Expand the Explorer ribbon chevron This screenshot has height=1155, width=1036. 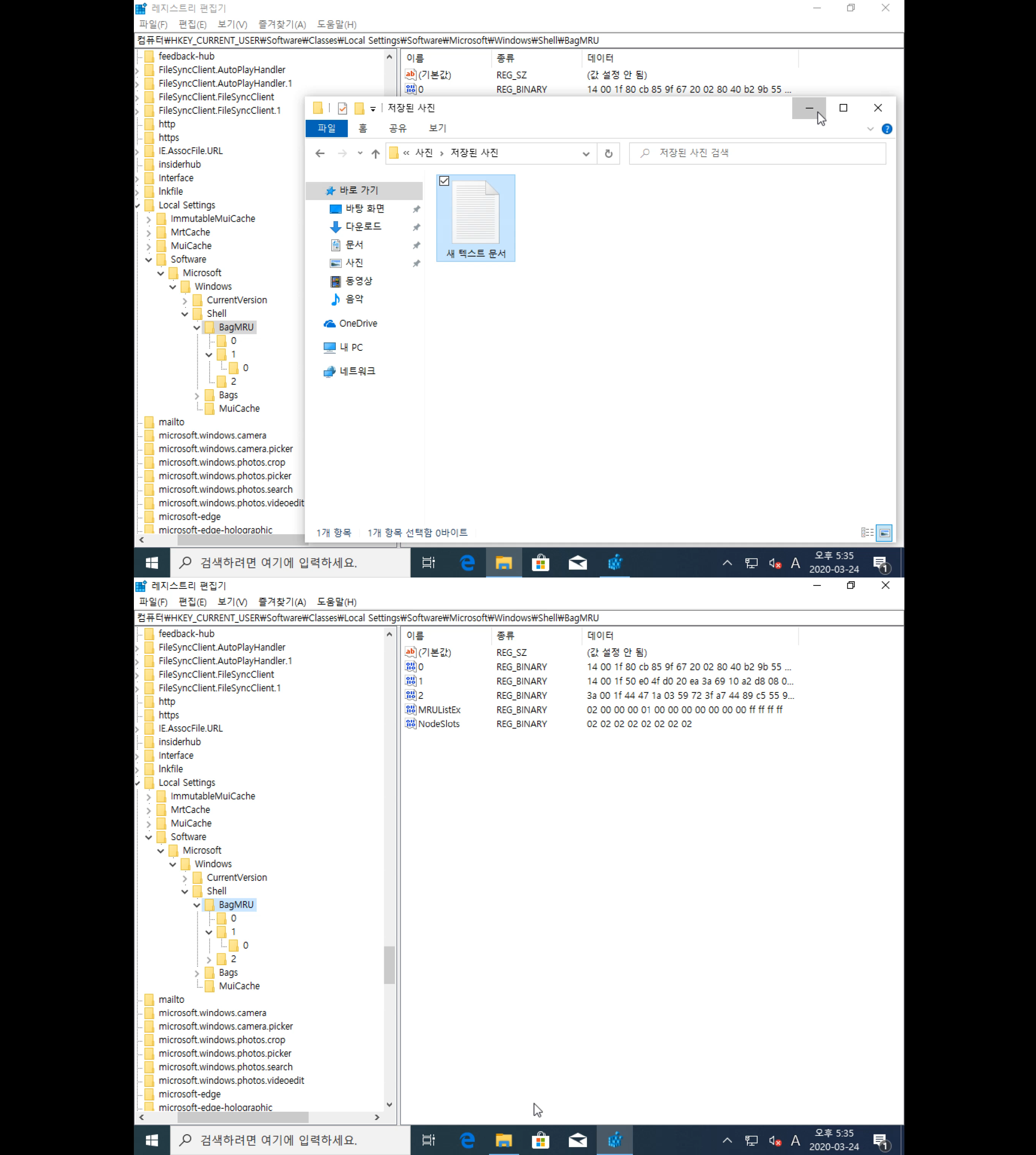[x=870, y=129]
